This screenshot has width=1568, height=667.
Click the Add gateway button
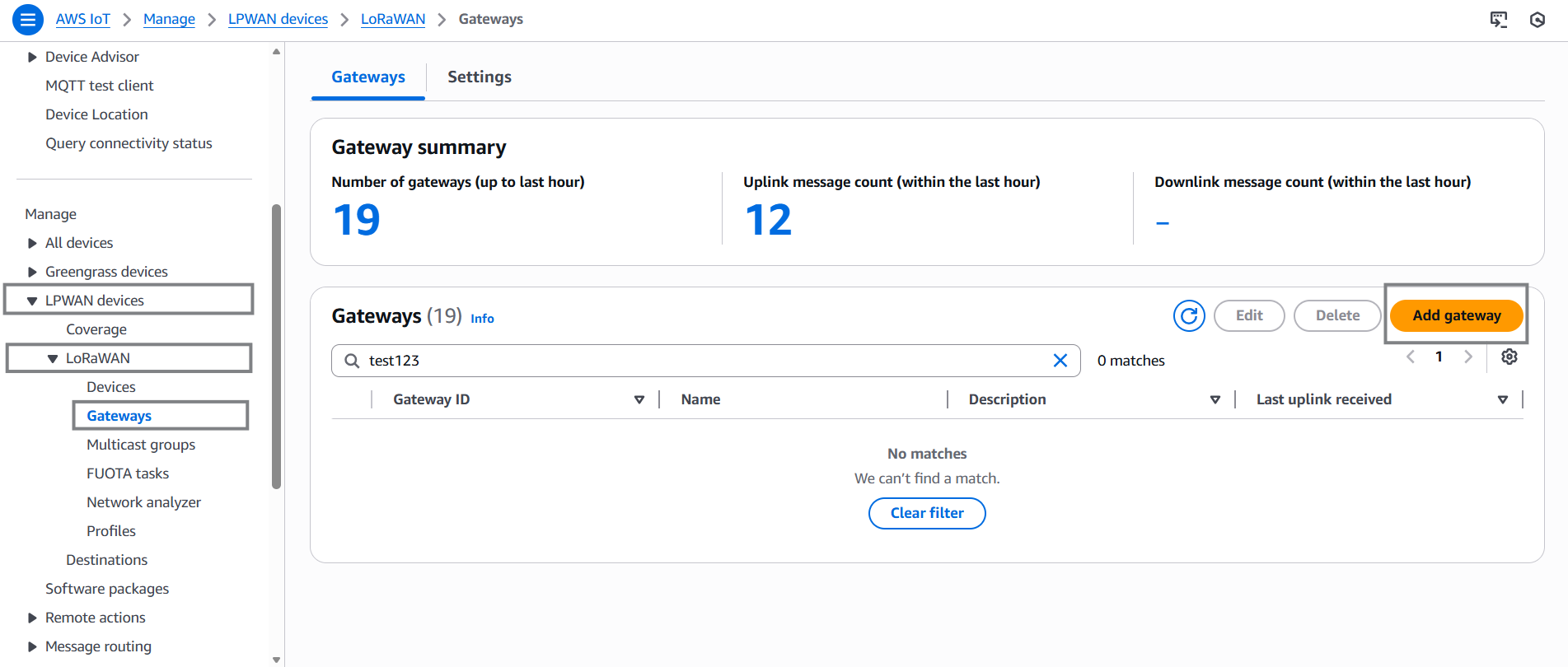click(x=1457, y=315)
